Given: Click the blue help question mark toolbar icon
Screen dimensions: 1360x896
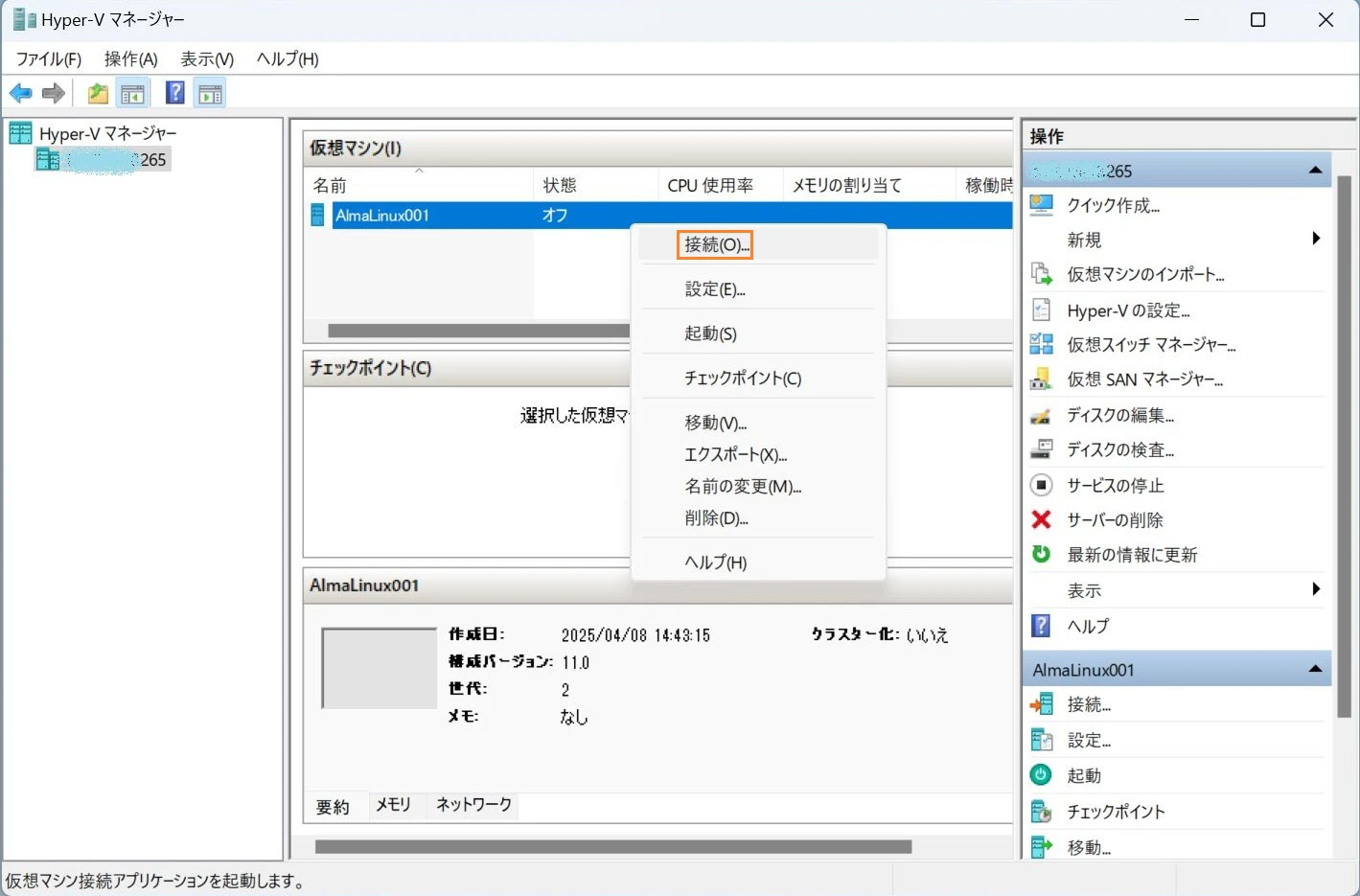Looking at the screenshot, I should pos(174,93).
